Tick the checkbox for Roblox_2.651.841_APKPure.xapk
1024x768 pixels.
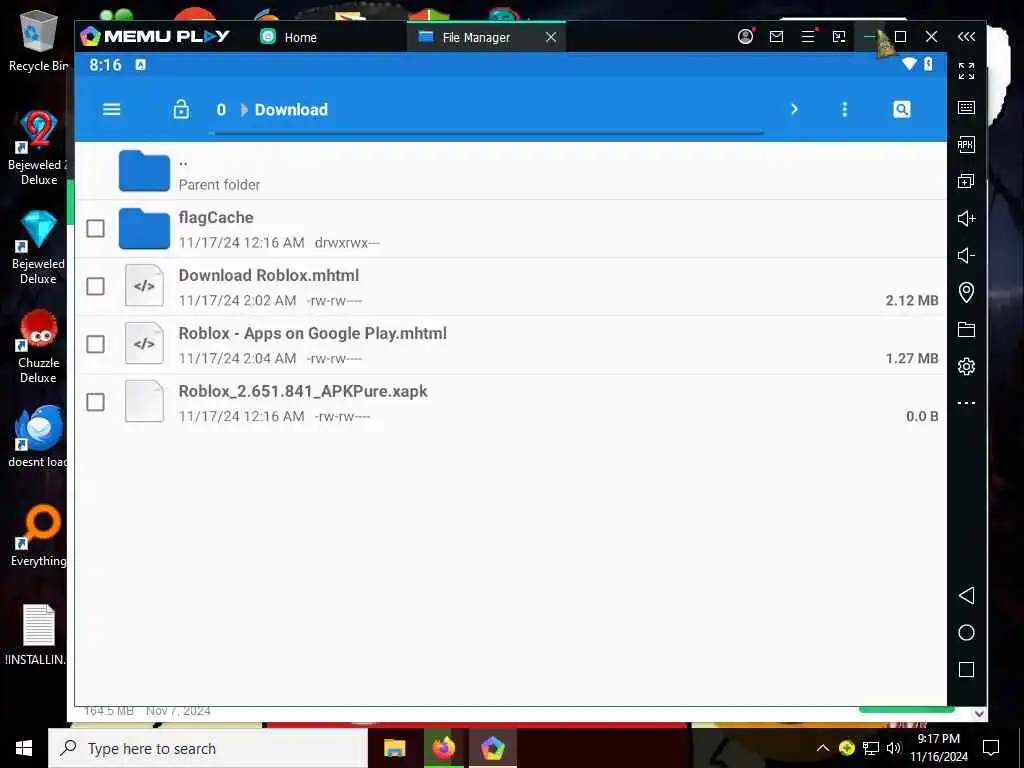95,402
